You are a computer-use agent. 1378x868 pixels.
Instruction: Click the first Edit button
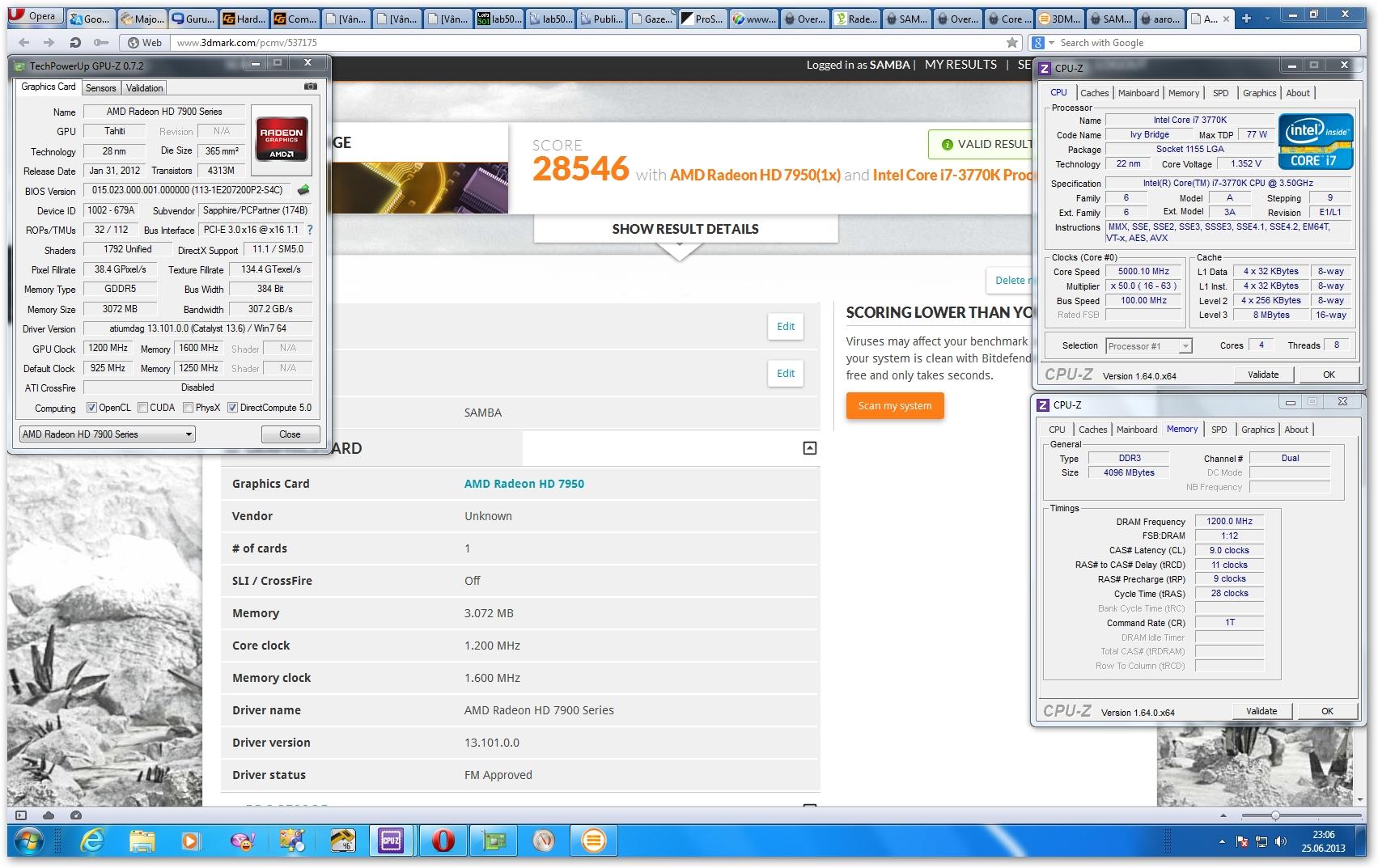(x=786, y=326)
